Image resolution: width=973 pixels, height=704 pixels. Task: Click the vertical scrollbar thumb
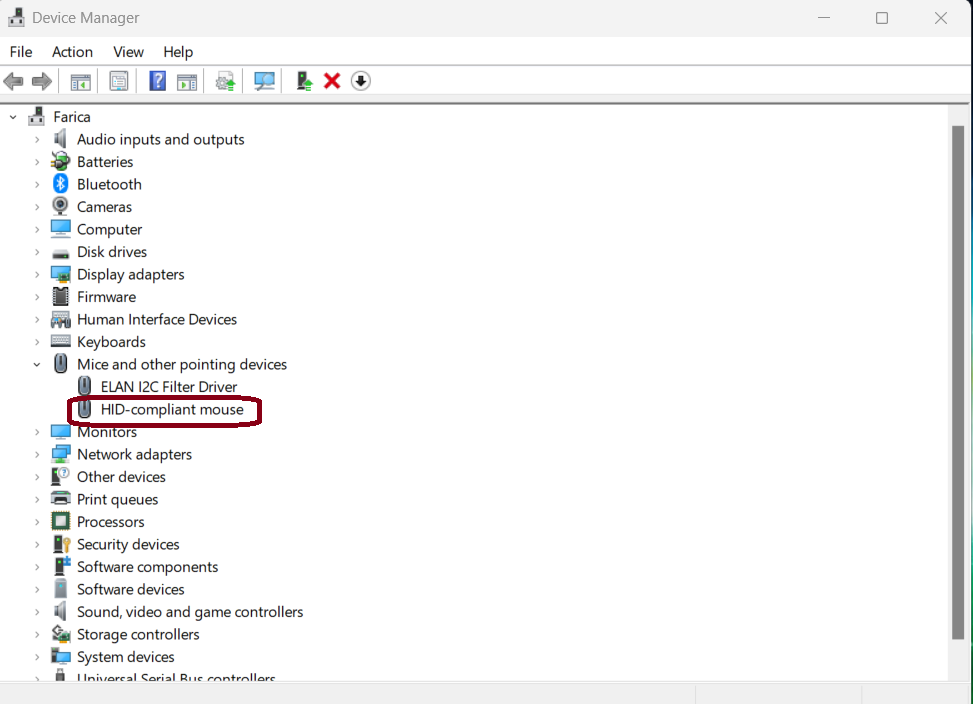coord(958,380)
